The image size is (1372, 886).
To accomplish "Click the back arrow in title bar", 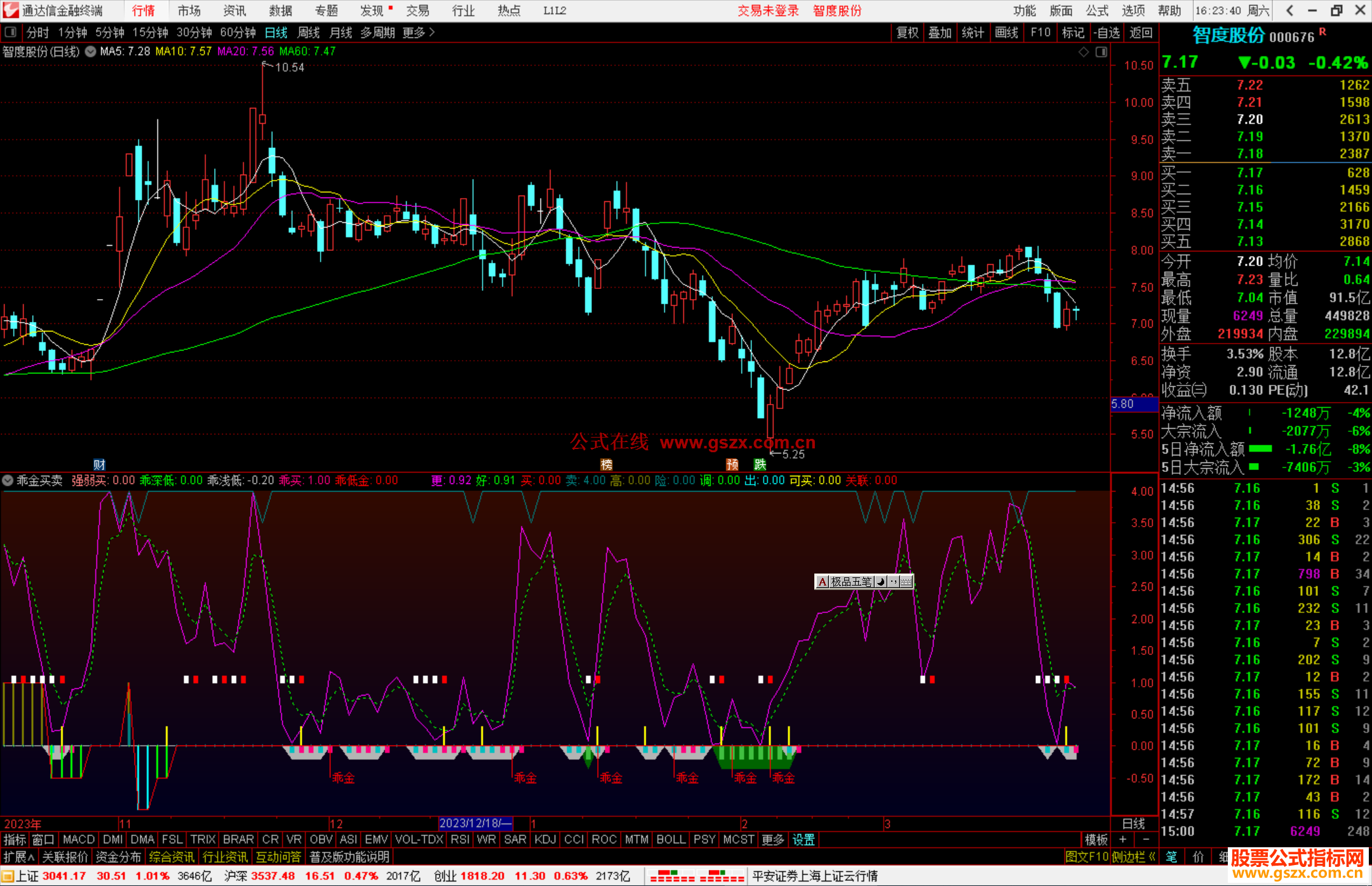I will (1289, 10).
